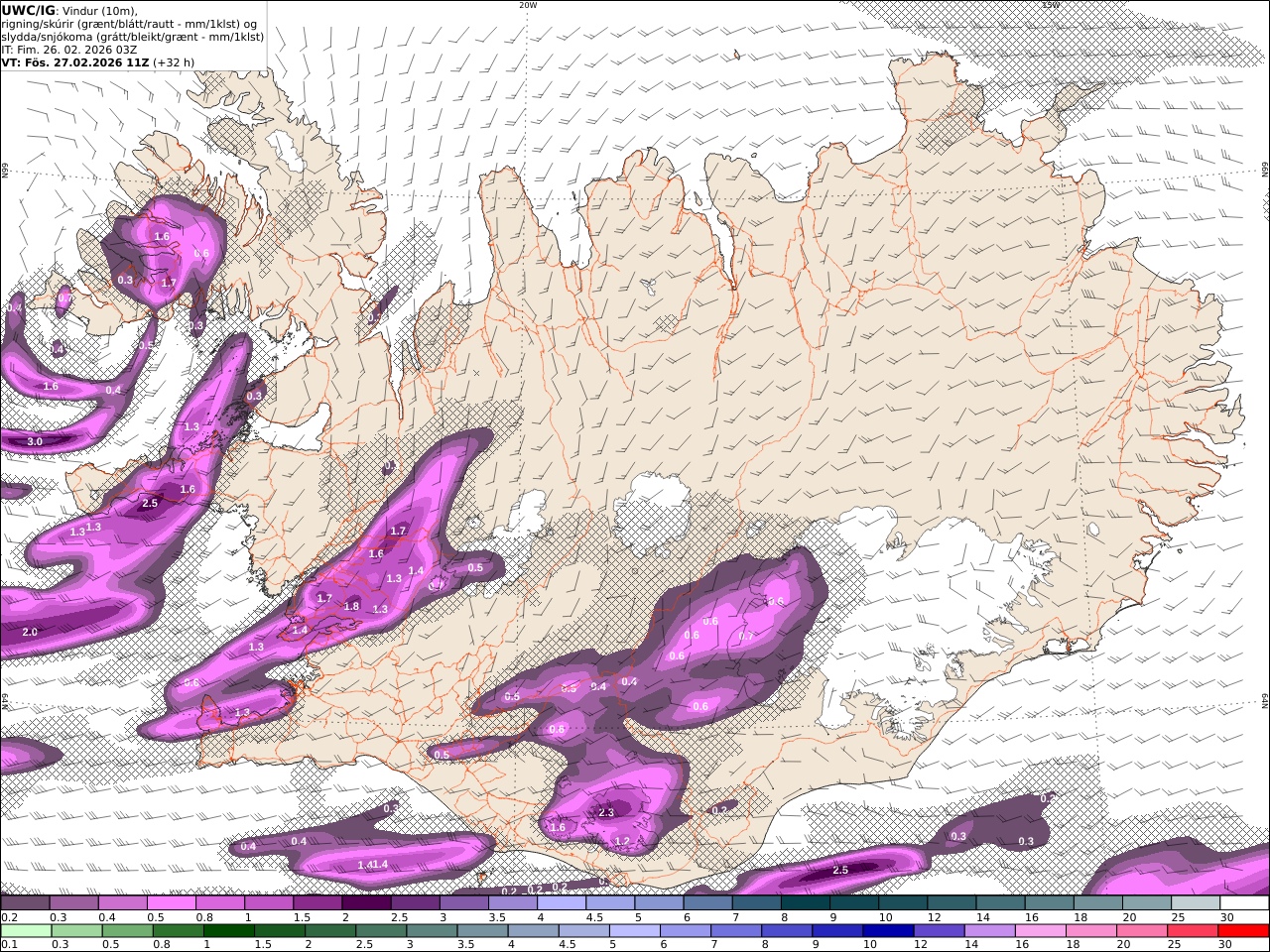
Task: Click the "1.8" precipitation value on the map
Action: pos(351,607)
